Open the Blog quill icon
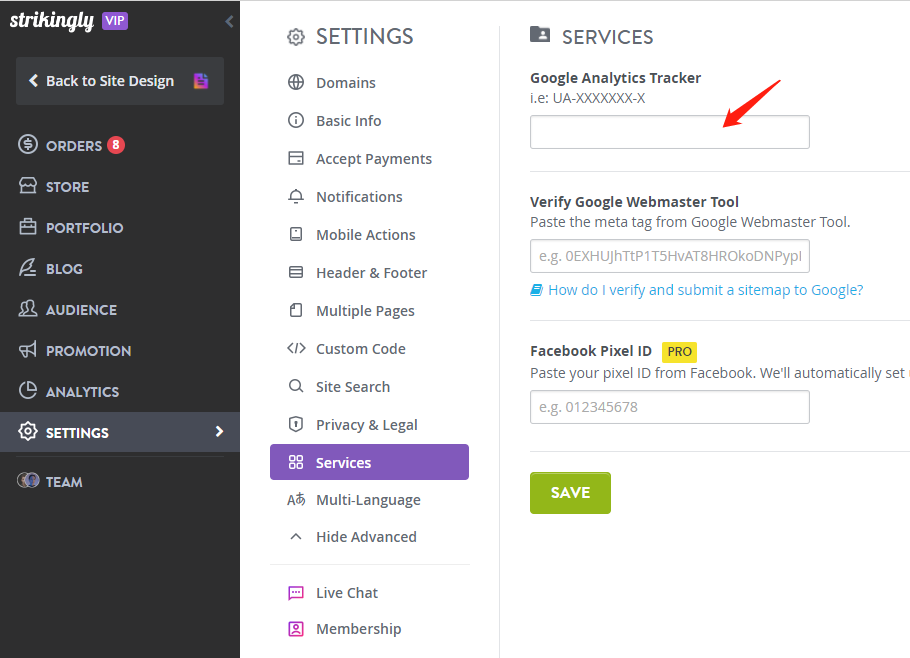Screen dimensions: 910x658 coord(27,267)
